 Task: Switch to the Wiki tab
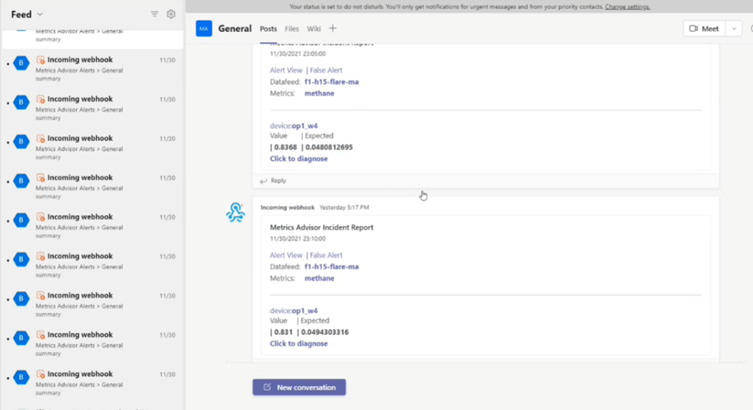[314, 29]
